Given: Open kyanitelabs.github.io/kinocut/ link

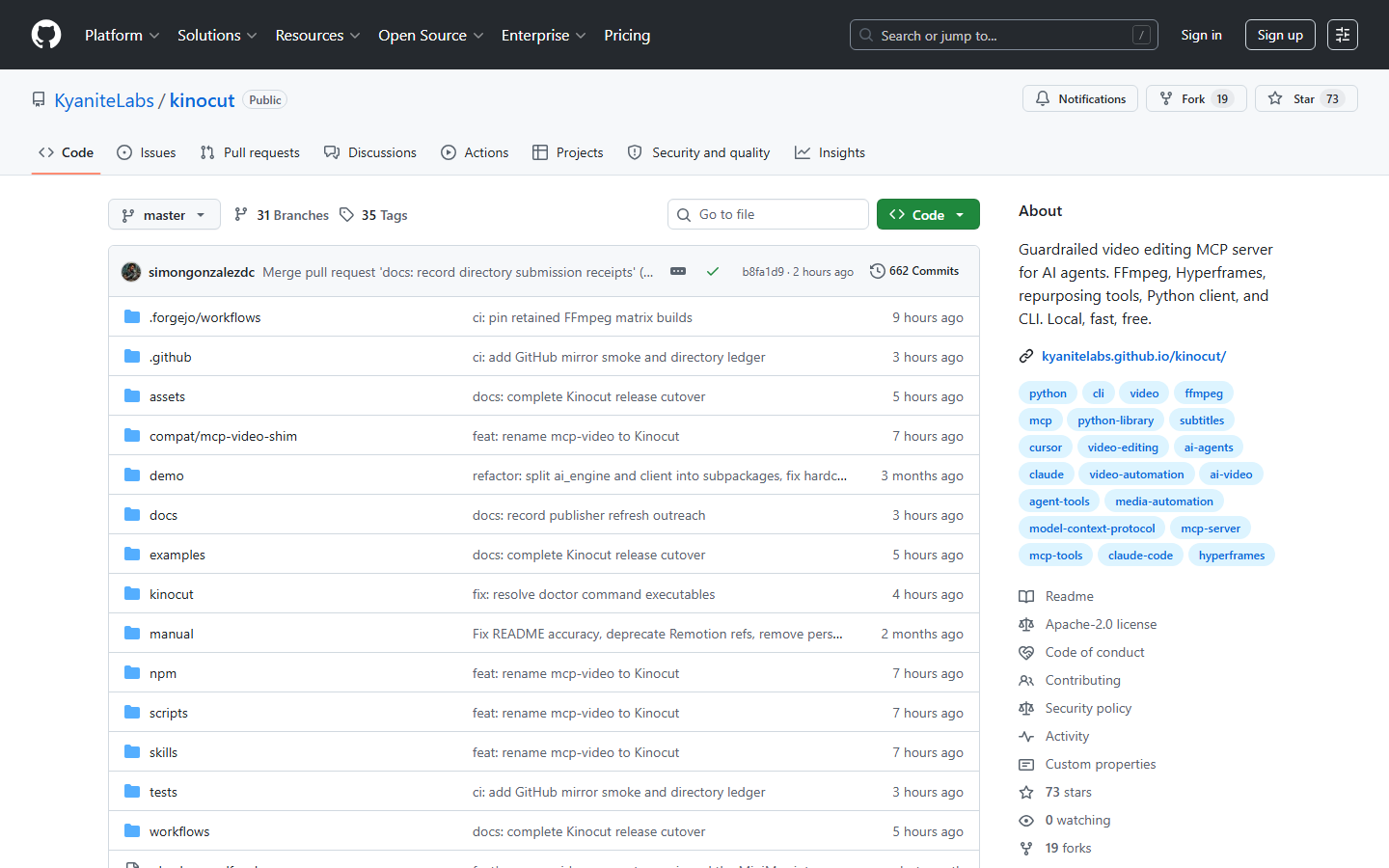Looking at the screenshot, I should click(1133, 356).
